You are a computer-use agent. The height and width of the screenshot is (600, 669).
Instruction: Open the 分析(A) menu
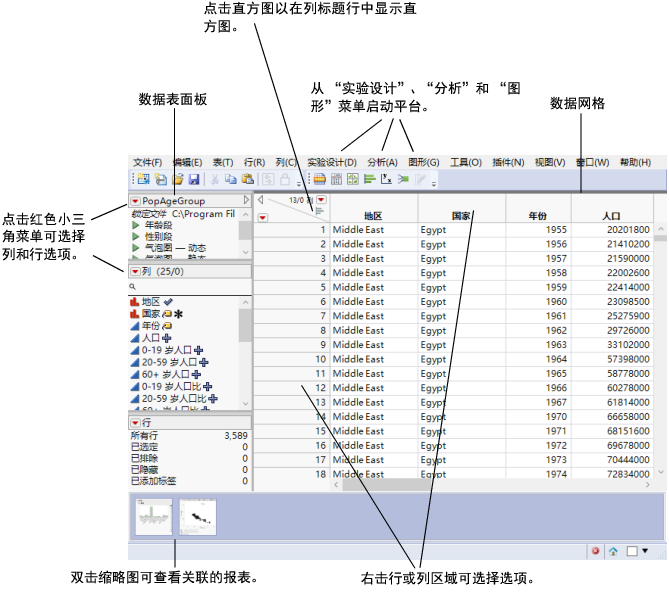click(382, 163)
